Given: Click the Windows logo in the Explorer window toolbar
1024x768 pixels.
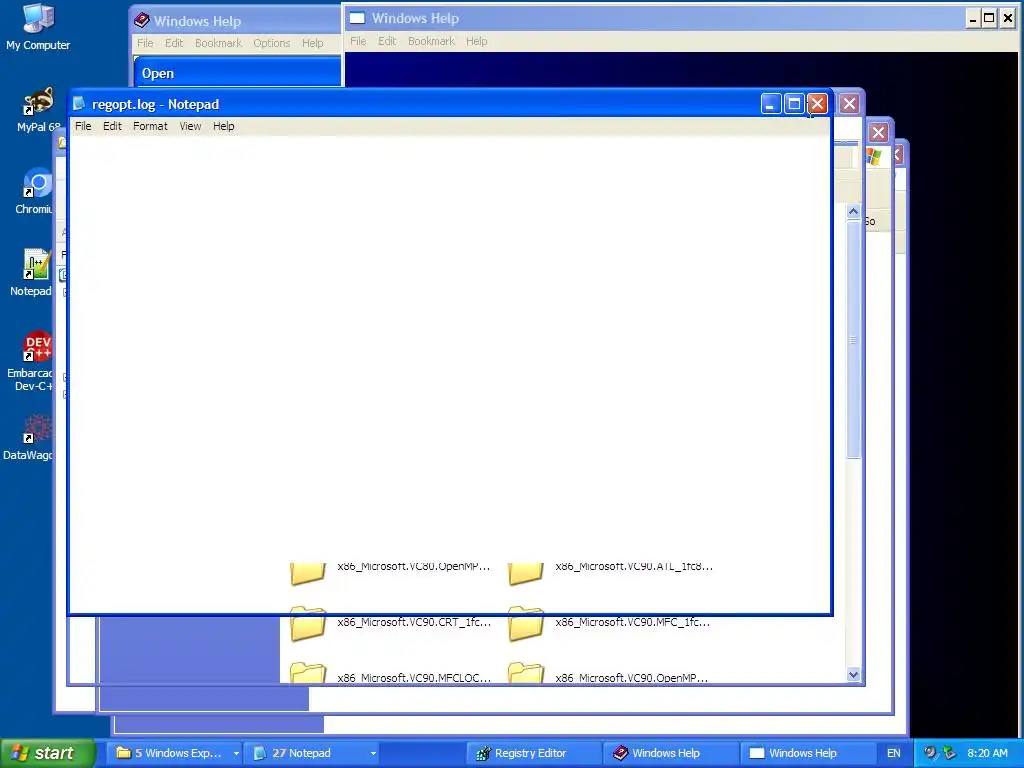Looking at the screenshot, I should 874,157.
